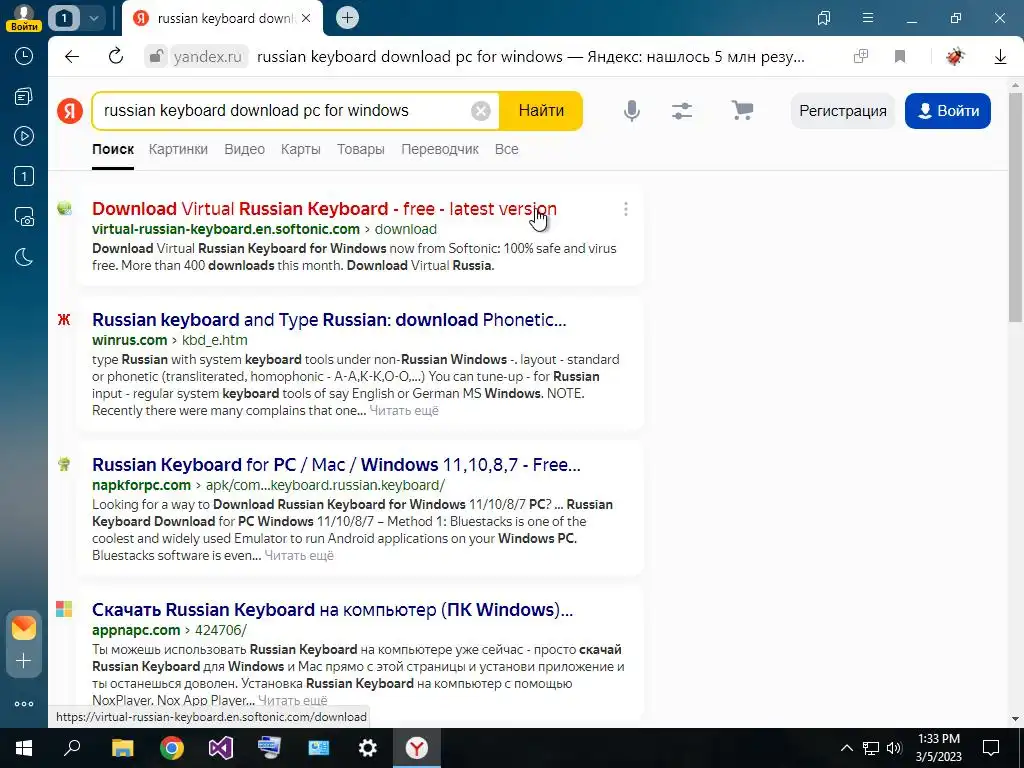Open sidebar three-dots more options

click(x=24, y=704)
